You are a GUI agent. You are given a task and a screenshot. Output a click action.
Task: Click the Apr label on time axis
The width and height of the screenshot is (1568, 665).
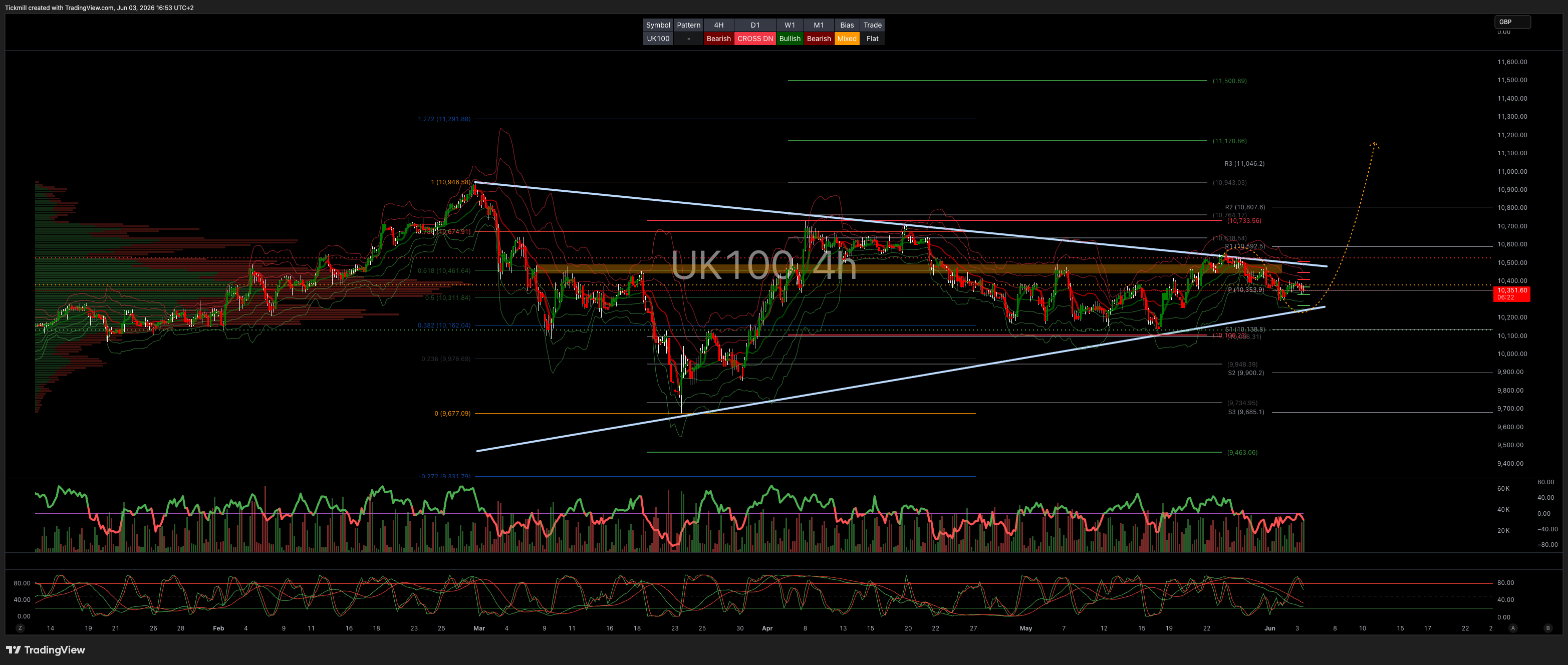767,628
